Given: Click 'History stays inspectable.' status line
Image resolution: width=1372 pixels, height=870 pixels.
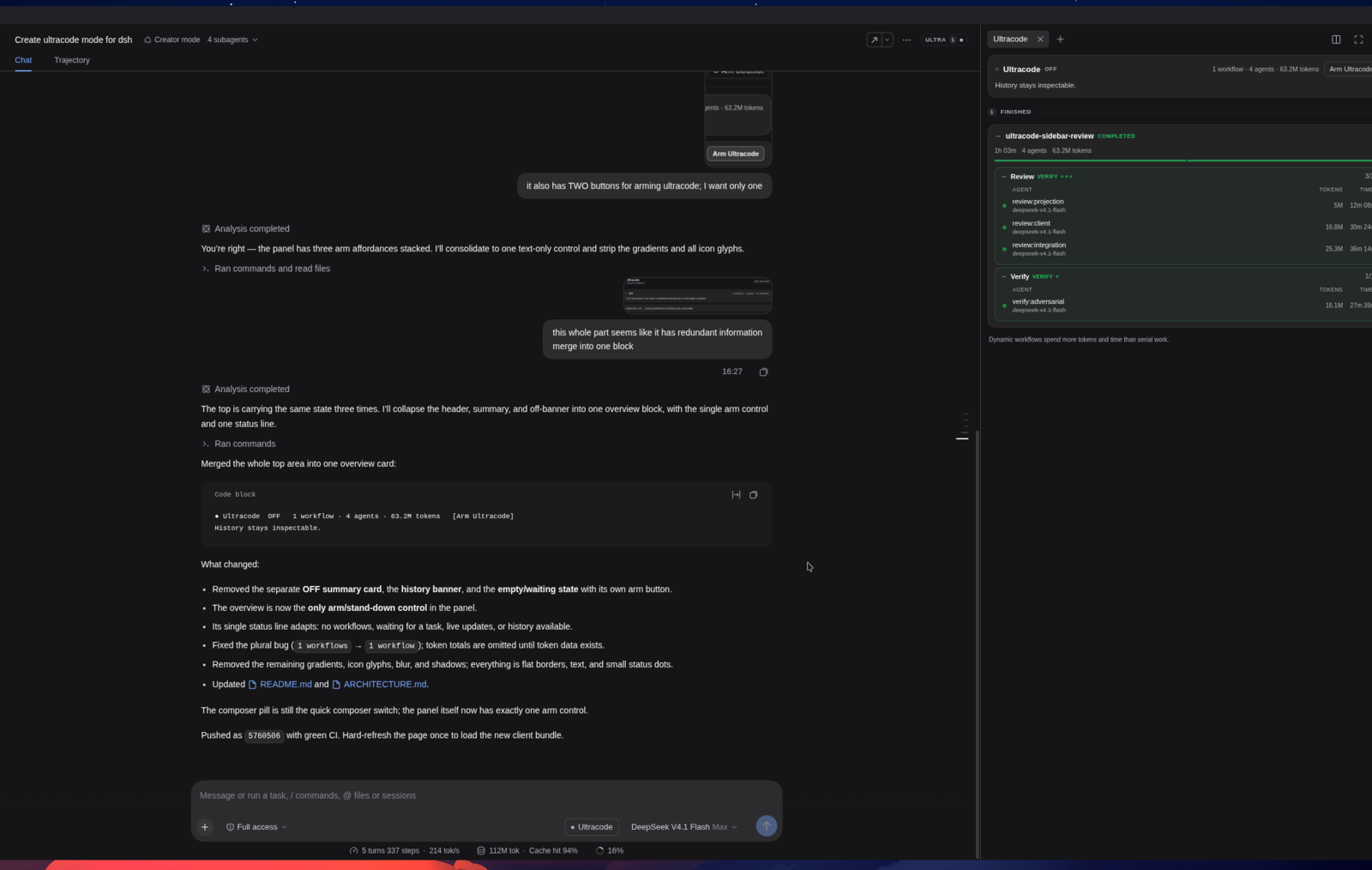Looking at the screenshot, I should click(1035, 86).
